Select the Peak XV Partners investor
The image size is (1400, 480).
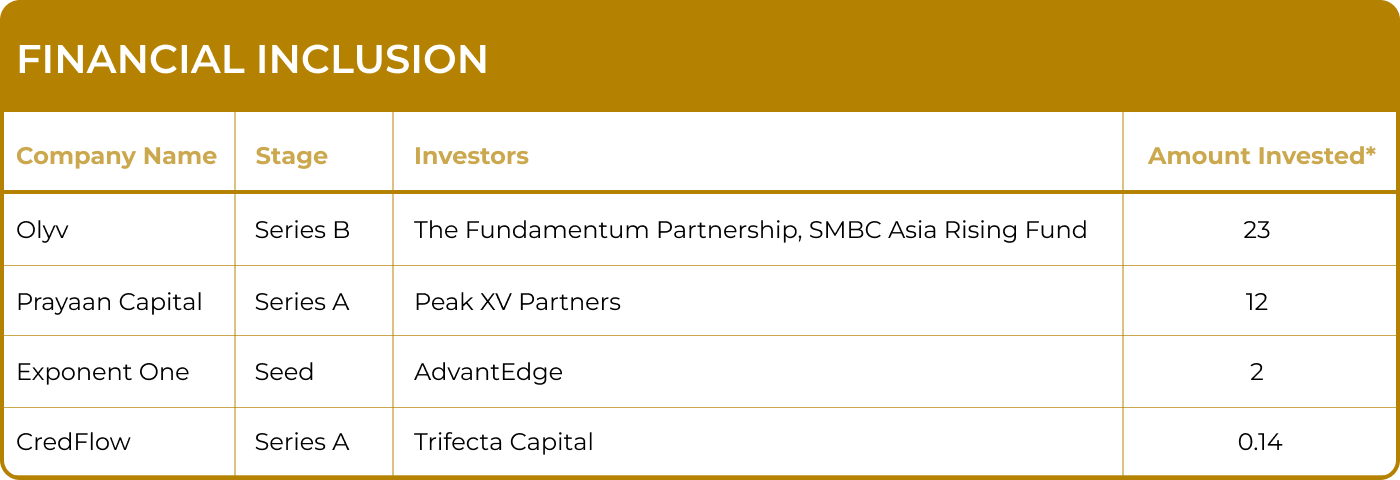coord(517,301)
